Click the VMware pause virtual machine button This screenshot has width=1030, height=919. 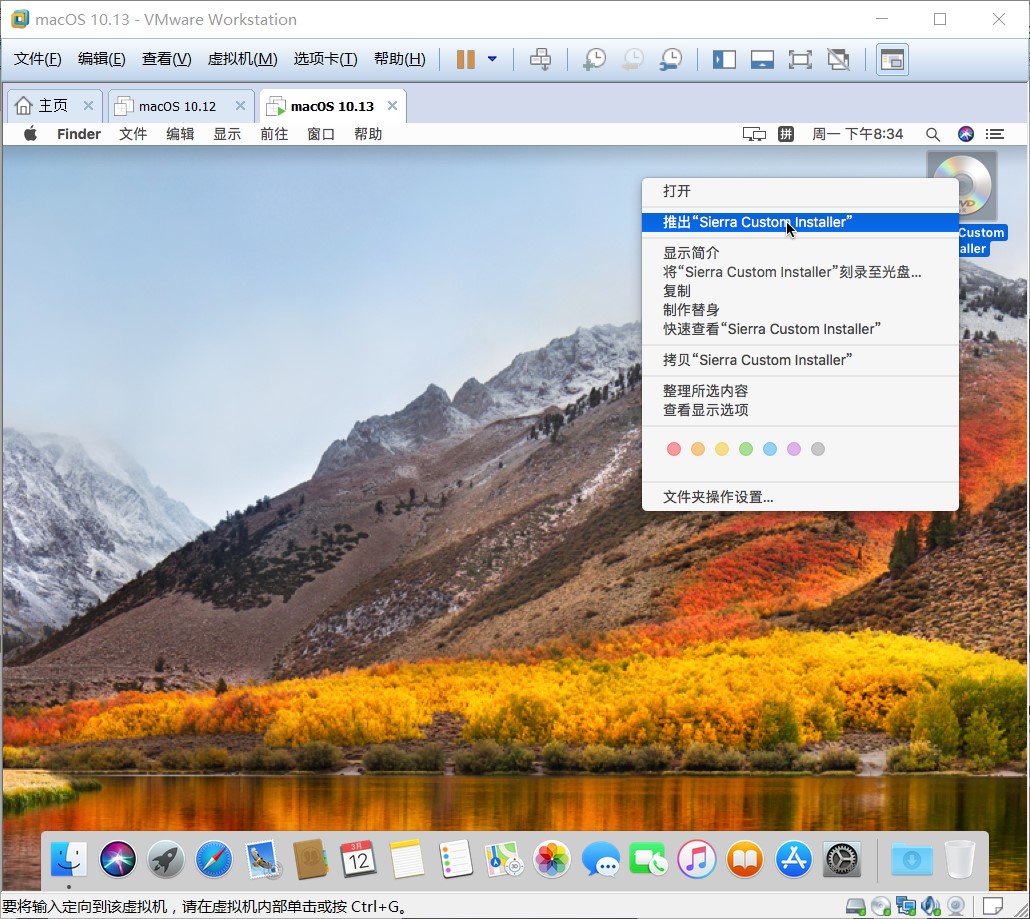tap(466, 59)
